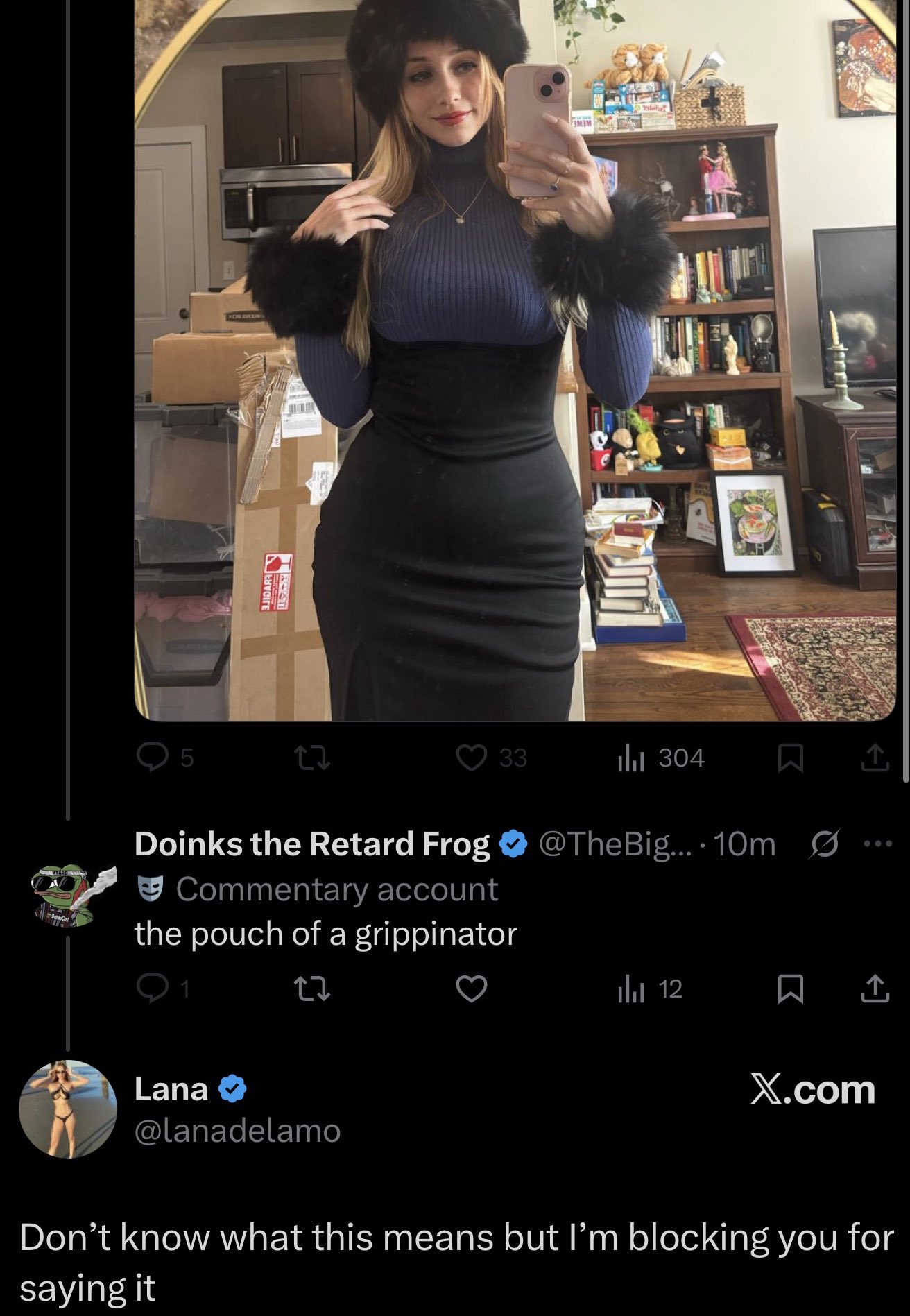910x1316 pixels.
Task: Click the Grok slash-circle icon
Action: pos(825,844)
